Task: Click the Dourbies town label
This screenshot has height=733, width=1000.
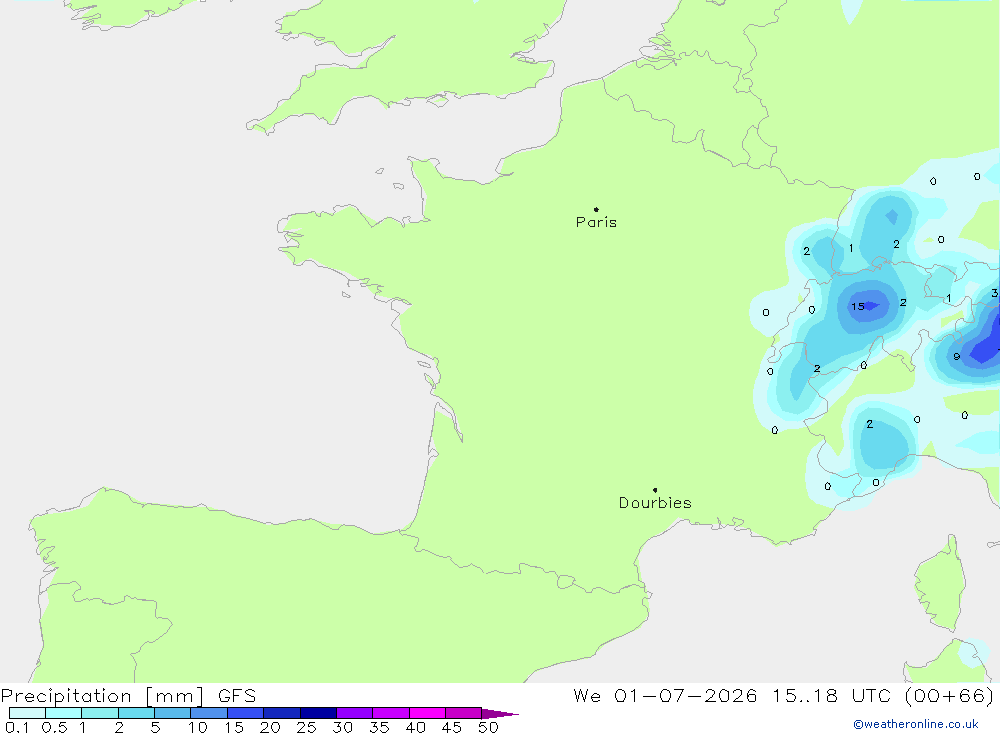Action: click(x=655, y=503)
